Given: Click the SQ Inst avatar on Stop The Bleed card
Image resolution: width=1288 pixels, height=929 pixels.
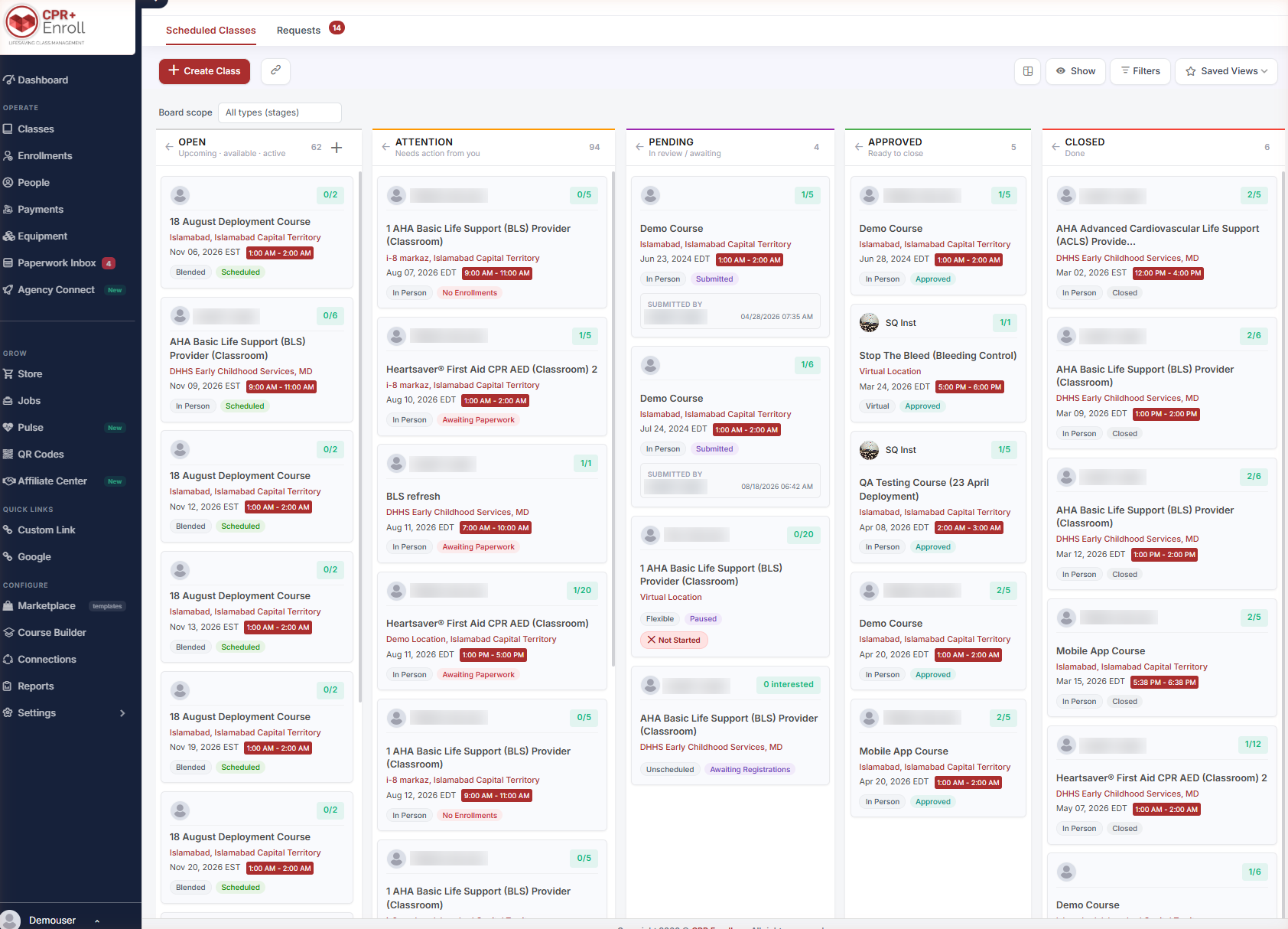Looking at the screenshot, I should click(x=869, y=323).
